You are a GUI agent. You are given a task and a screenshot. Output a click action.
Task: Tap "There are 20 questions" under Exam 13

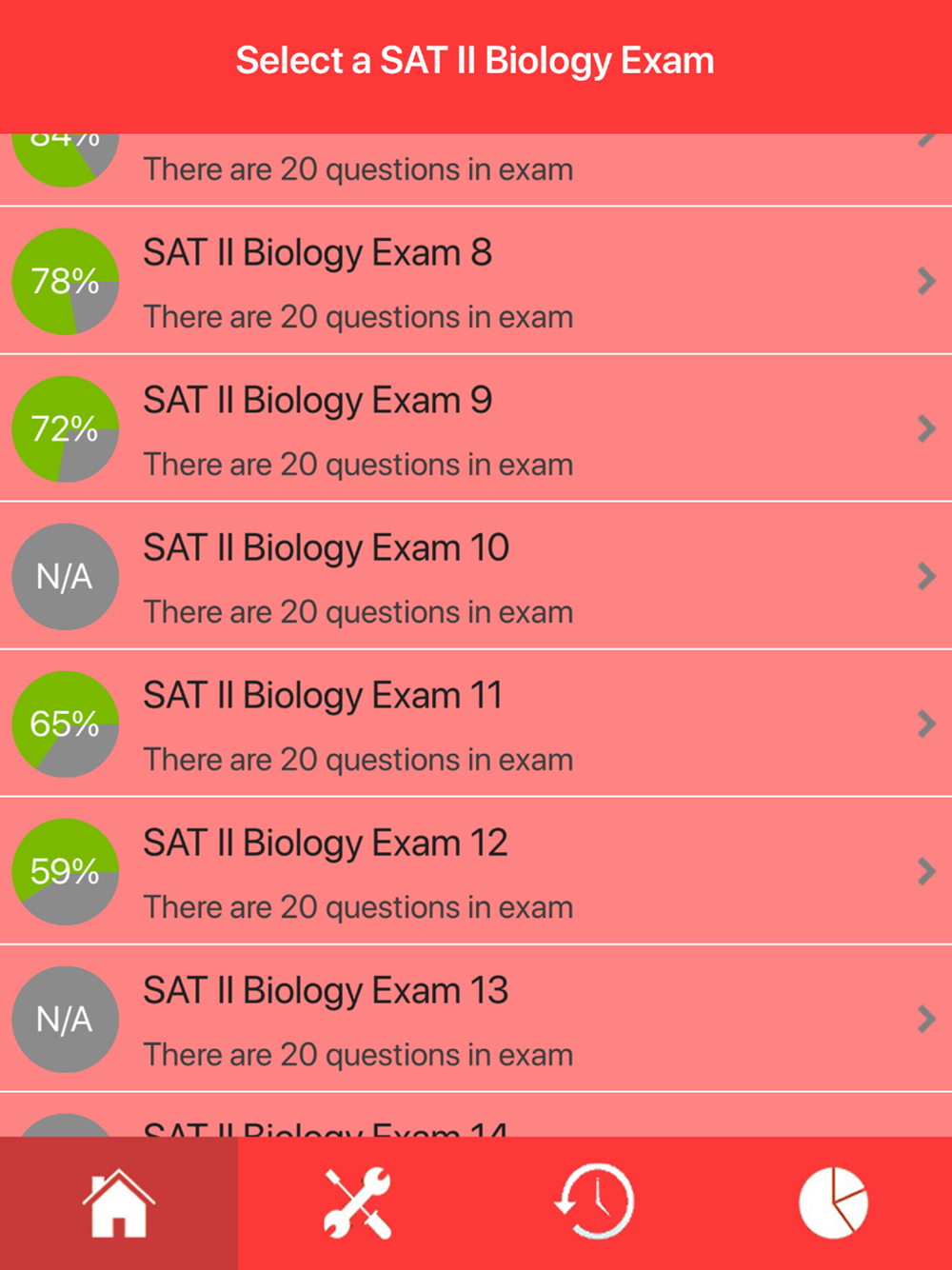[358, 1055]
